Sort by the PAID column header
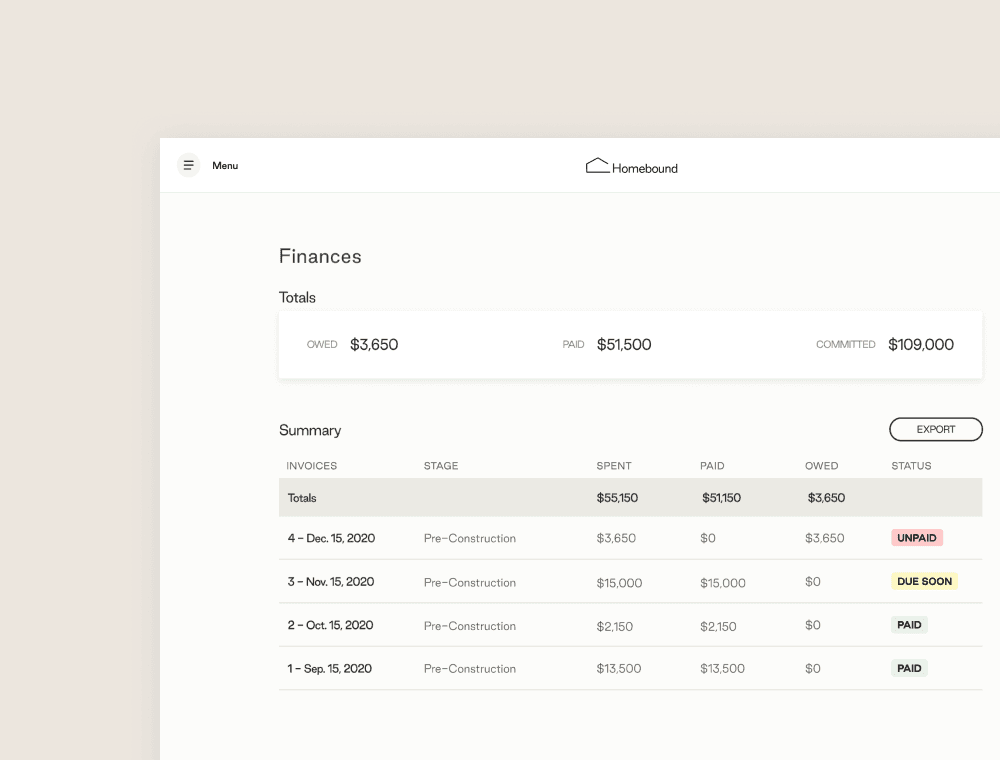Screen dimensions: 1000x760 point(712,466)
